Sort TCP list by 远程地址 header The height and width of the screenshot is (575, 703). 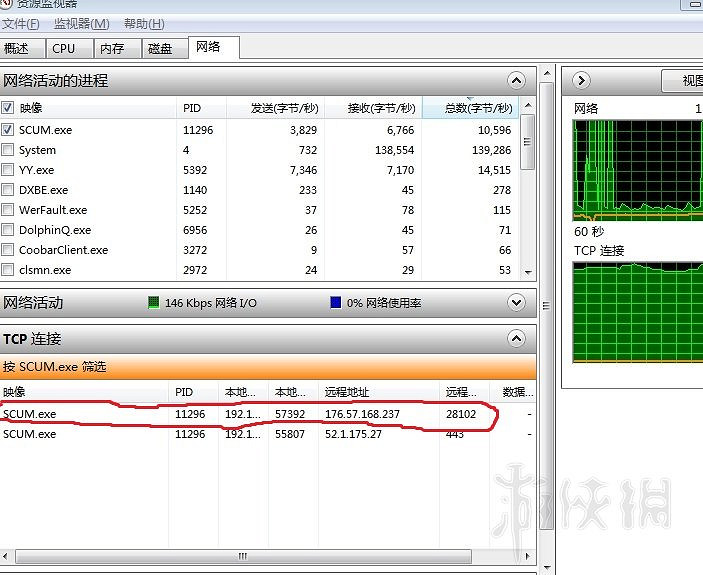tap(379, 392)
